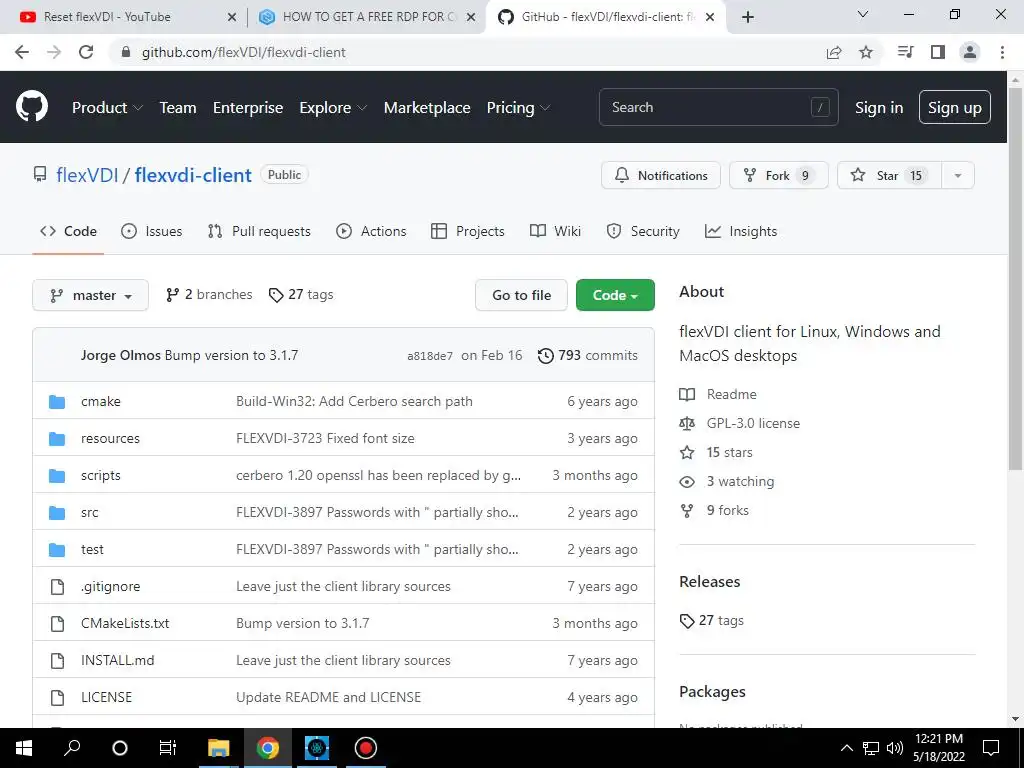
Task: Open the Chrome tab search chevron
Action: tap(863, 15)
